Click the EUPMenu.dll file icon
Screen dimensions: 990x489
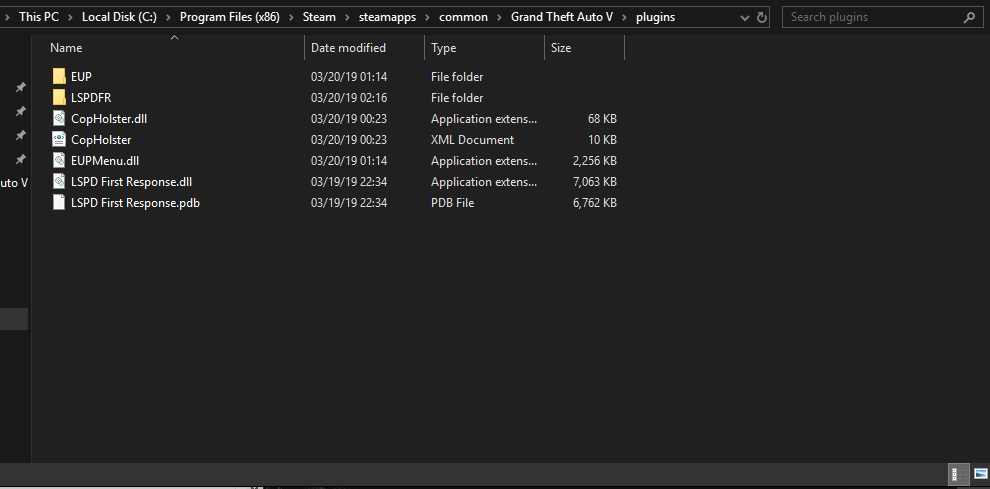59,161
